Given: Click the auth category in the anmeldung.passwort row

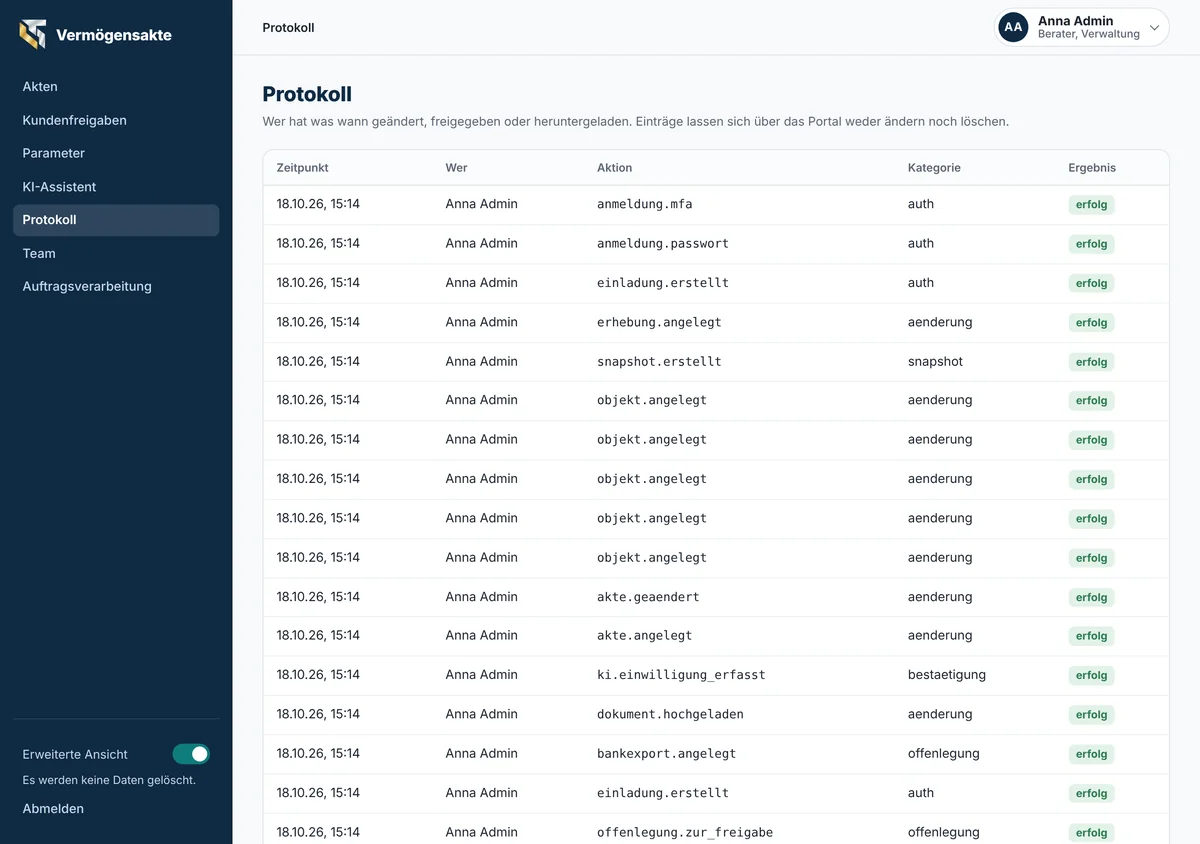Looking at the screenshot, I should point(921,243).
